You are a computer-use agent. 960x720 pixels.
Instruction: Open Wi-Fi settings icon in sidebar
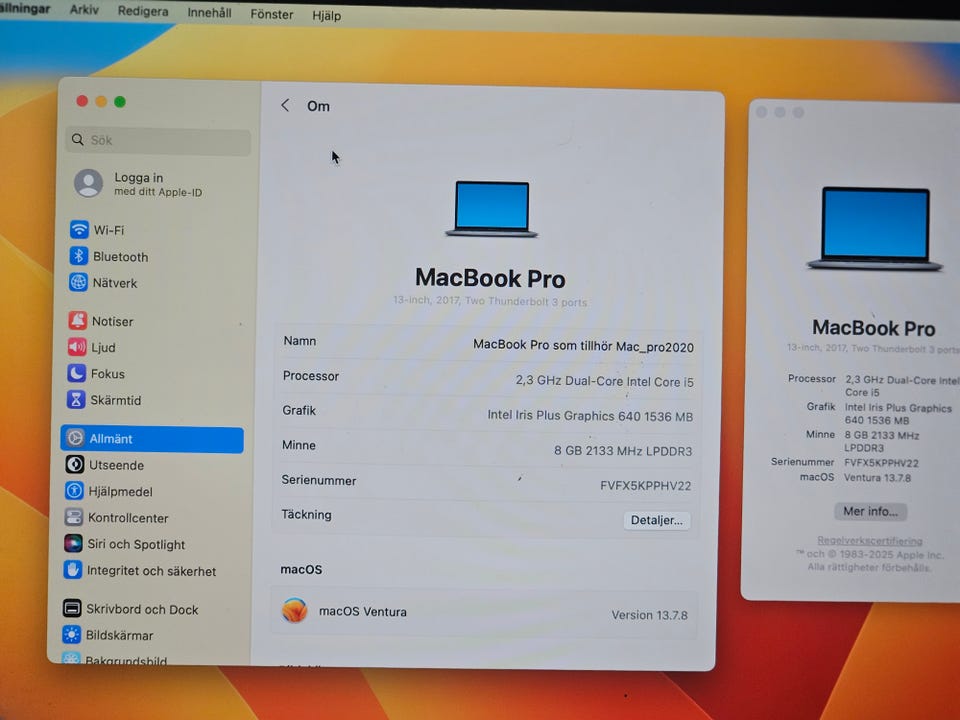(x=79, y=230)
